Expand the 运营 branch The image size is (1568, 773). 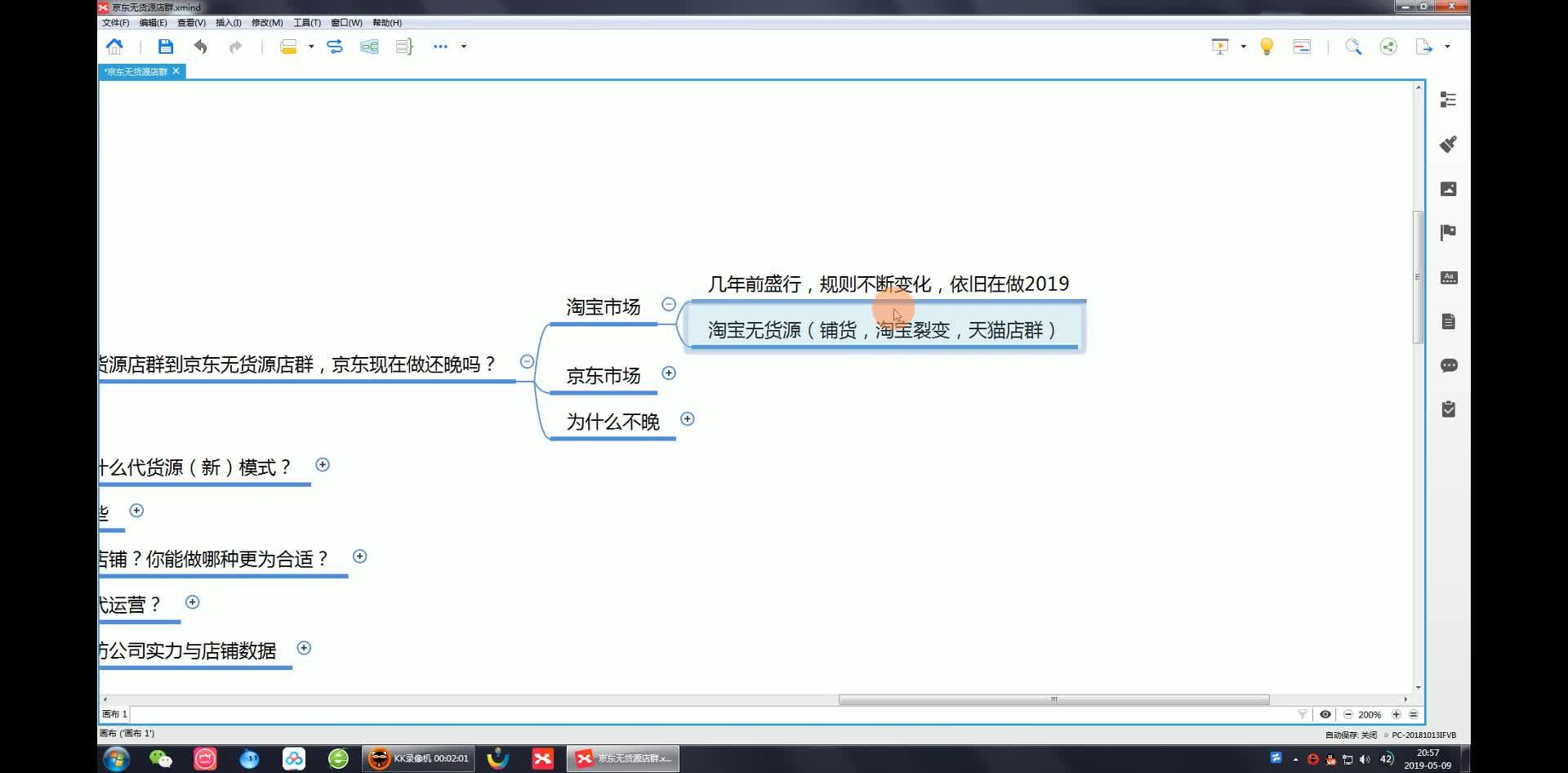coord(193,601)
